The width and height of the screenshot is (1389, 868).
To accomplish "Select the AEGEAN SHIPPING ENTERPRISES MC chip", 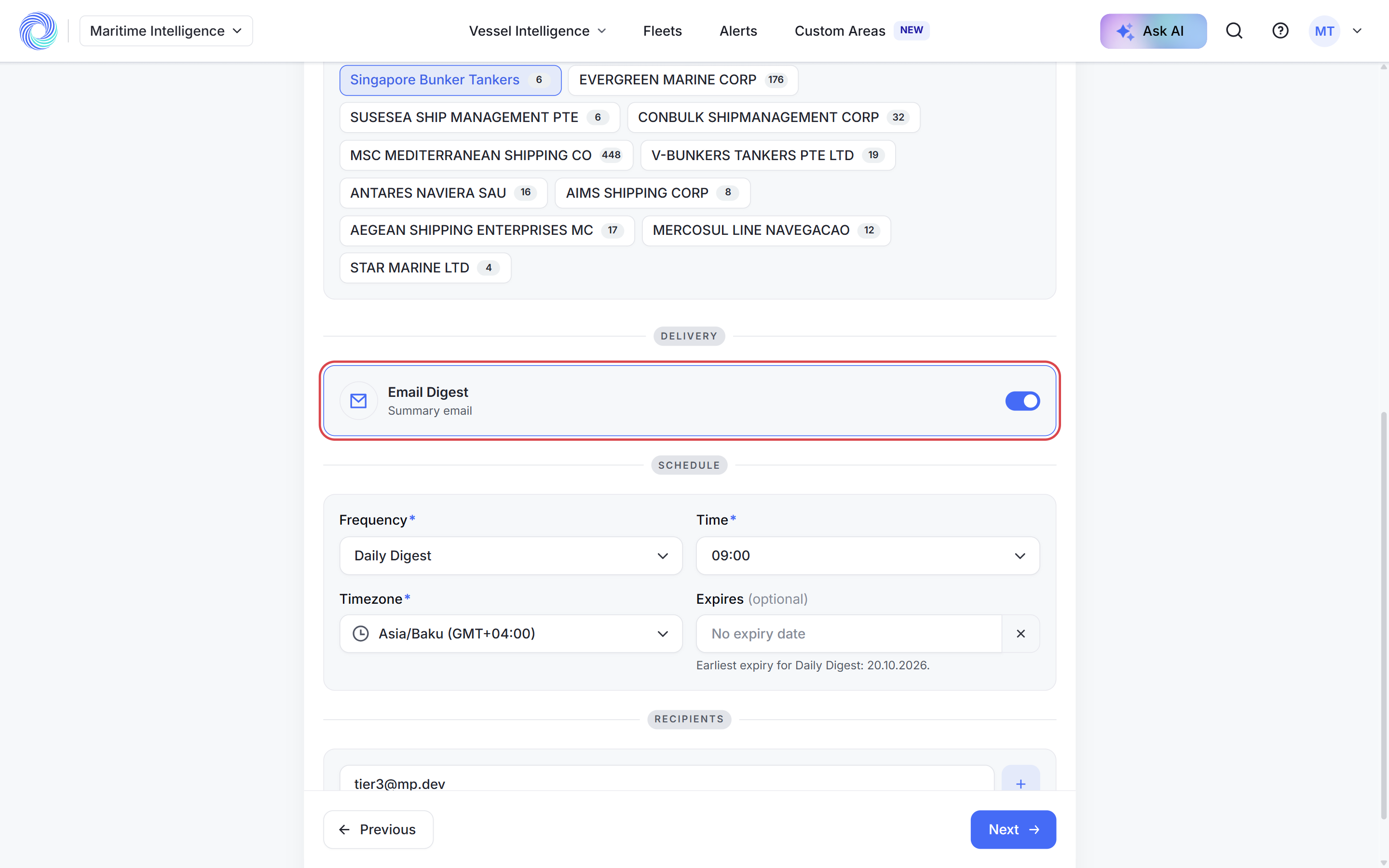I will (x=487, y=230).
